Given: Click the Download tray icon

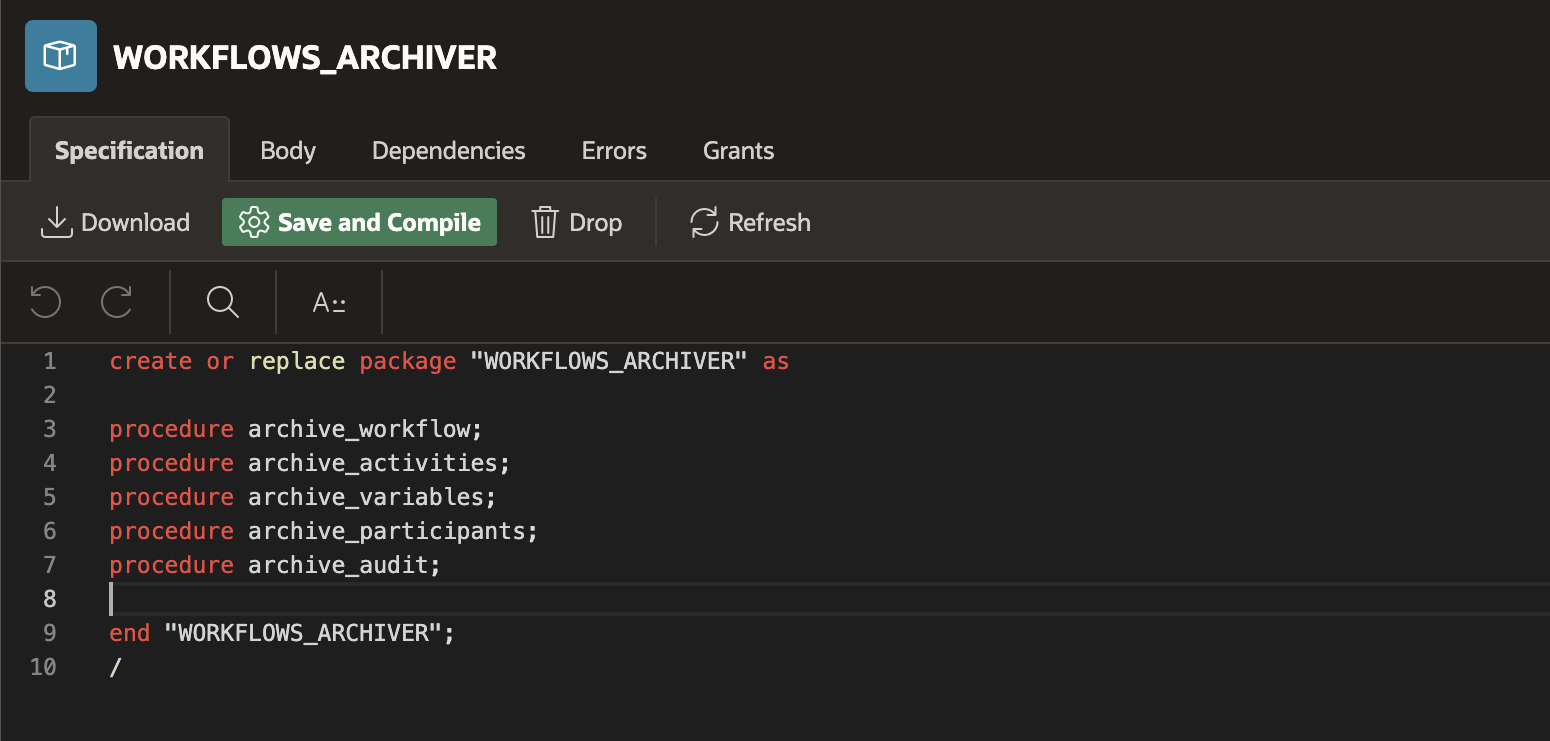Looking at the screenshot, I should (x=57, y=222).
